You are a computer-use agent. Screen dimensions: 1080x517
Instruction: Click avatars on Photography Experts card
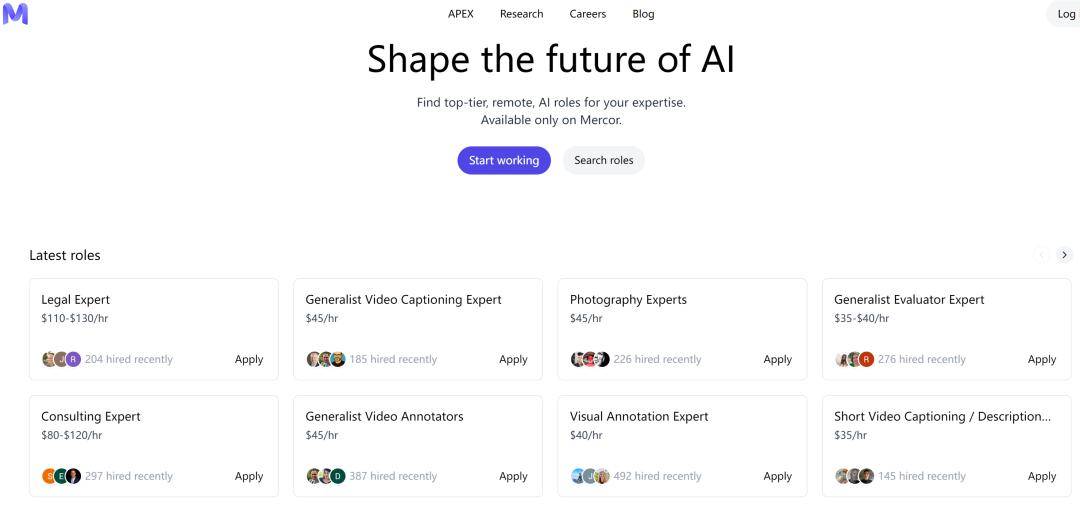tap(590, 359)
